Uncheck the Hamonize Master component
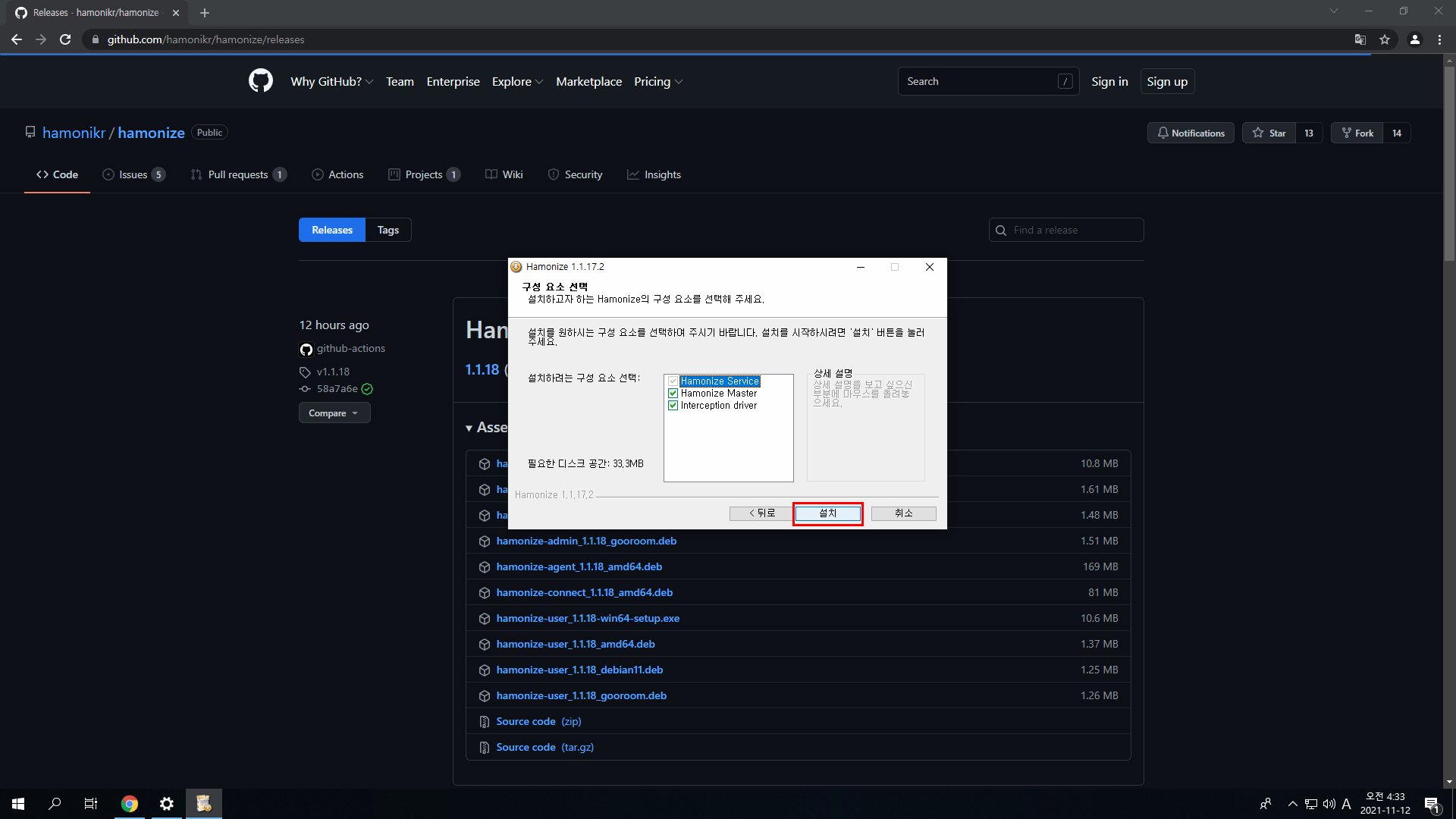The width and height of the screenshot is (1456, 819). tap(673, 394)
